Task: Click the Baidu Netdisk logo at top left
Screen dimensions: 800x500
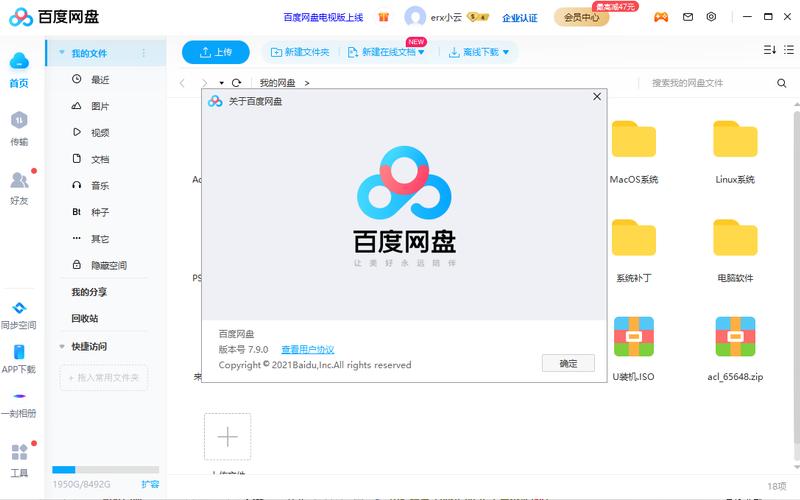Action: [x=54, y=17]
